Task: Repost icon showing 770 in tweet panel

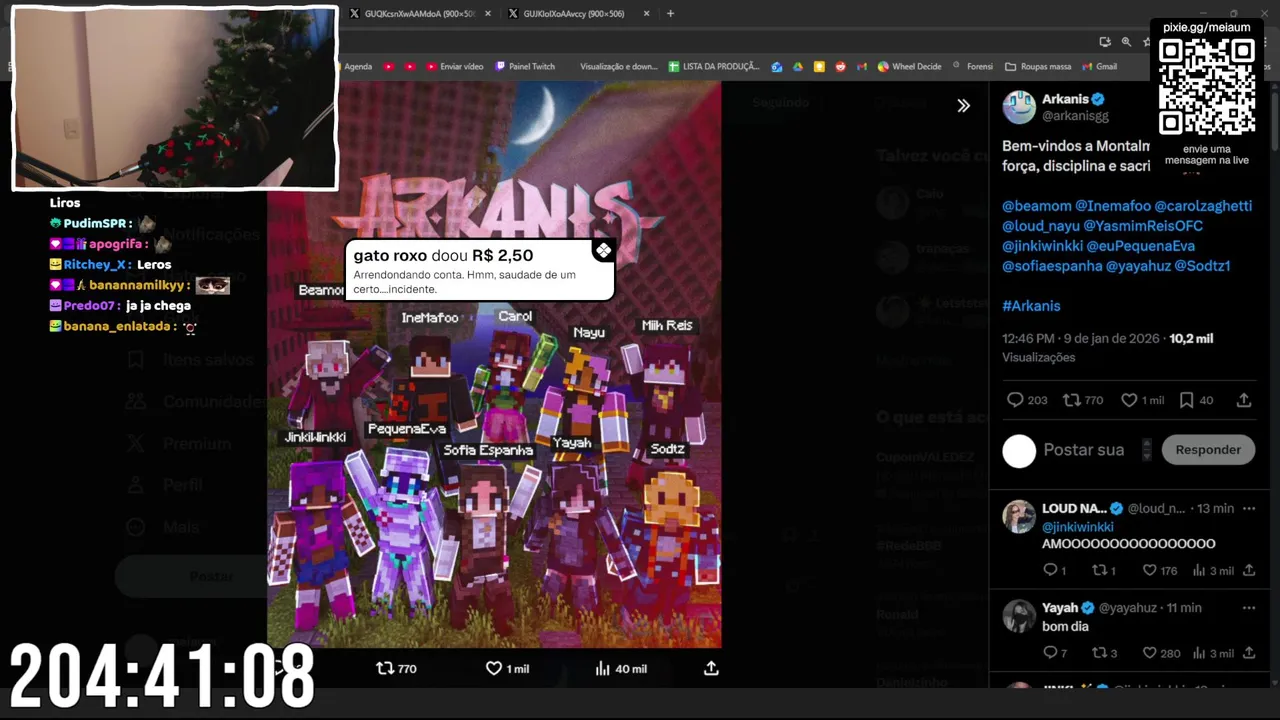Action: (x=1071, y=400)
